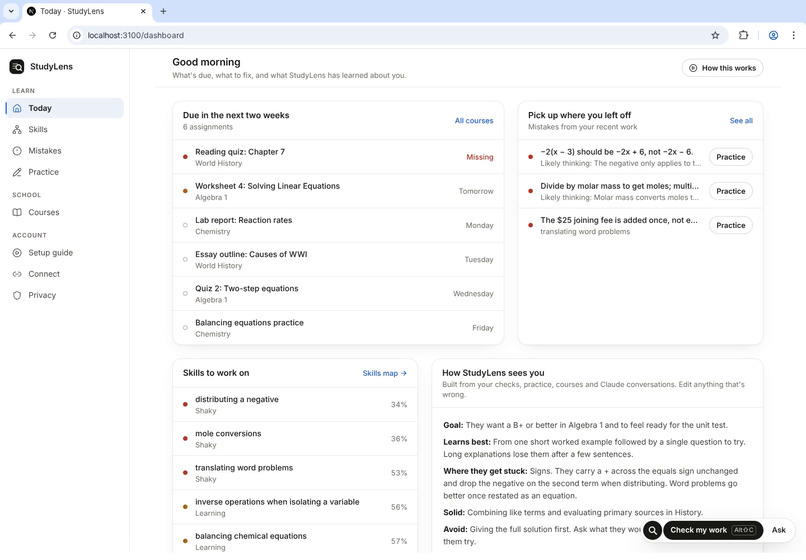Open Worksheet 4: Solving Linear Equations
The height and width of the screenshot is (560, 806).
338,191
